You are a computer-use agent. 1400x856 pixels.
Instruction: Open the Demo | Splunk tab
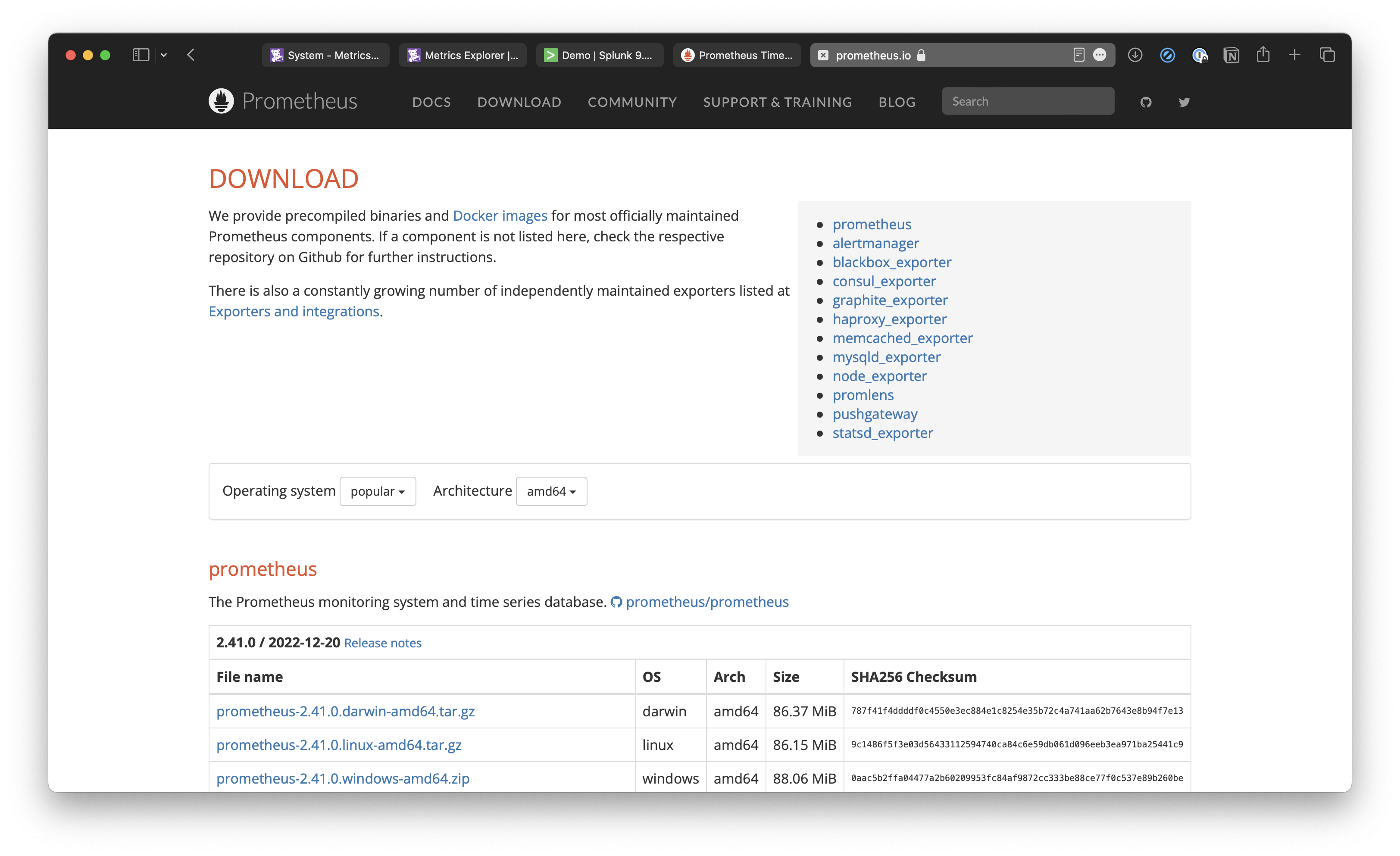(x=600, y=55)
